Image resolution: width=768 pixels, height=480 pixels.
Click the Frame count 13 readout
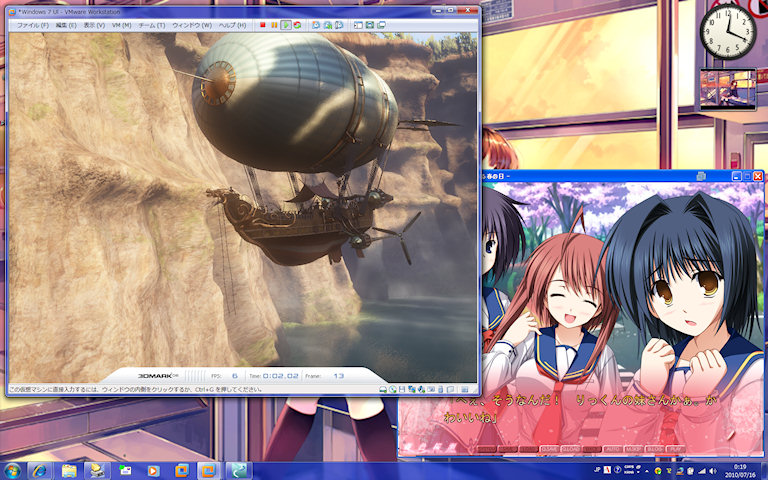(x=338, y=376)
